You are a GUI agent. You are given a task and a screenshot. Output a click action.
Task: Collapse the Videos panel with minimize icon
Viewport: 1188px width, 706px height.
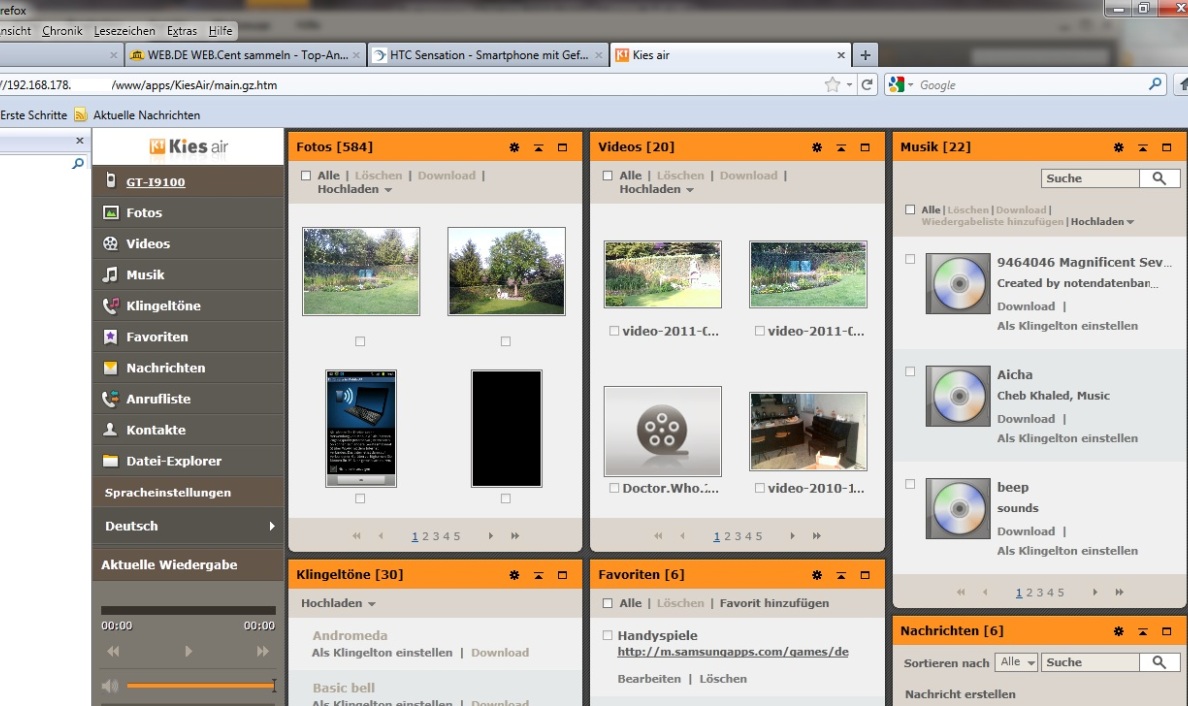click(x=841, y=148)
